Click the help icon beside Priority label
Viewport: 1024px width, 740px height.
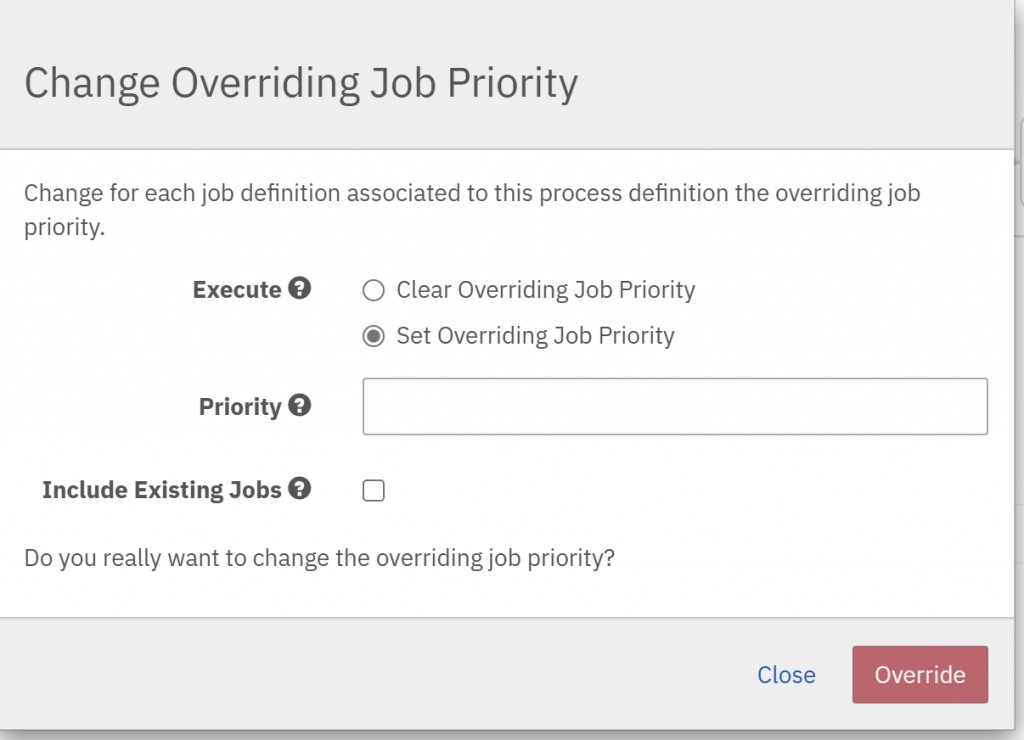pos(299,406)
